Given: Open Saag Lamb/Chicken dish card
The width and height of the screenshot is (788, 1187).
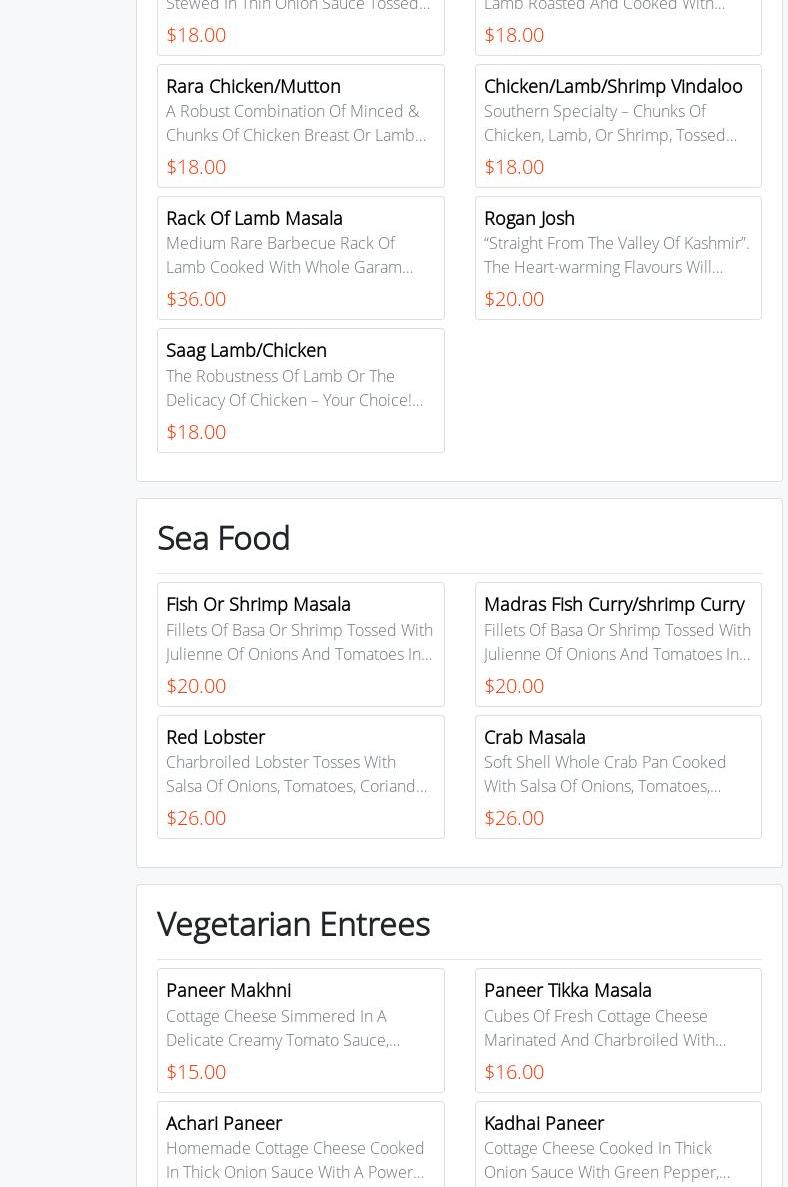Looking at the screenshot, I should tap(246, 350).
